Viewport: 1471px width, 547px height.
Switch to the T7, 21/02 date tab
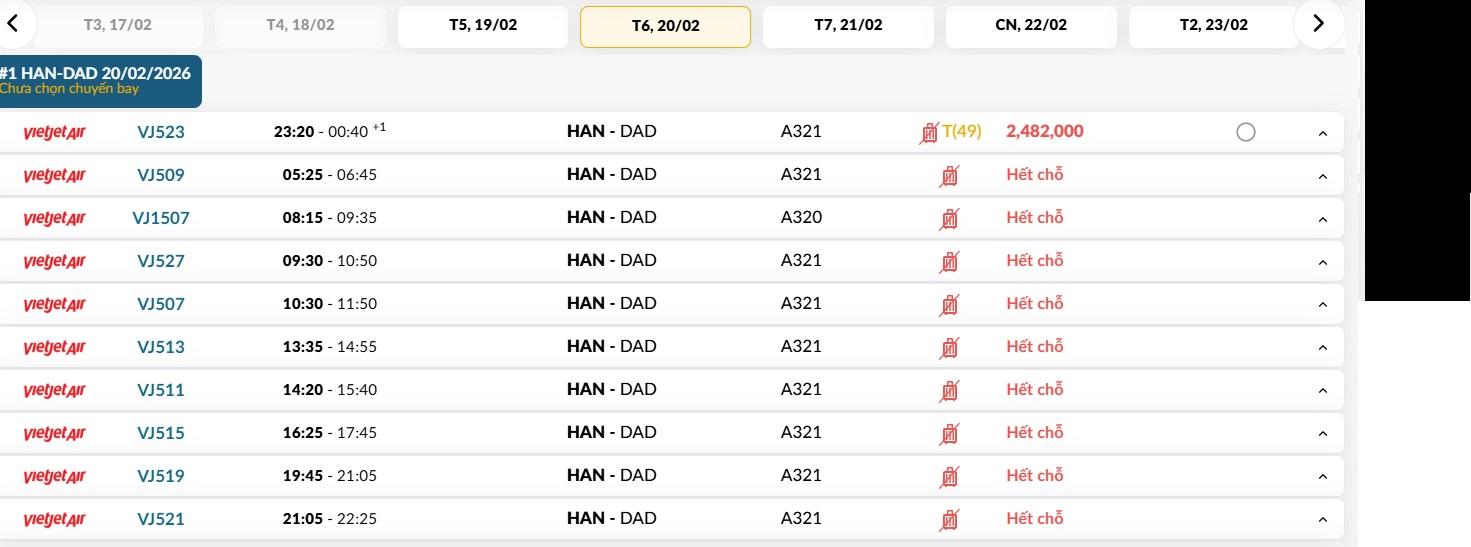[x=848, y=26]
